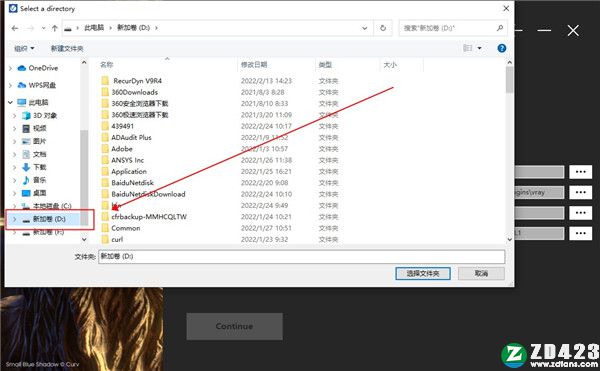Open the 组织 menu
Image resolution: width=600 pixels, height=371 pixels.
pos(24,48)
